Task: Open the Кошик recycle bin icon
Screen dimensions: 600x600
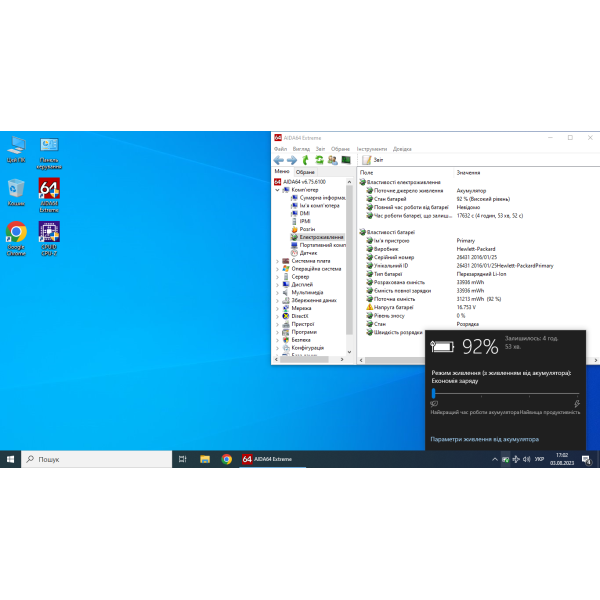Action: pos(16,192)
